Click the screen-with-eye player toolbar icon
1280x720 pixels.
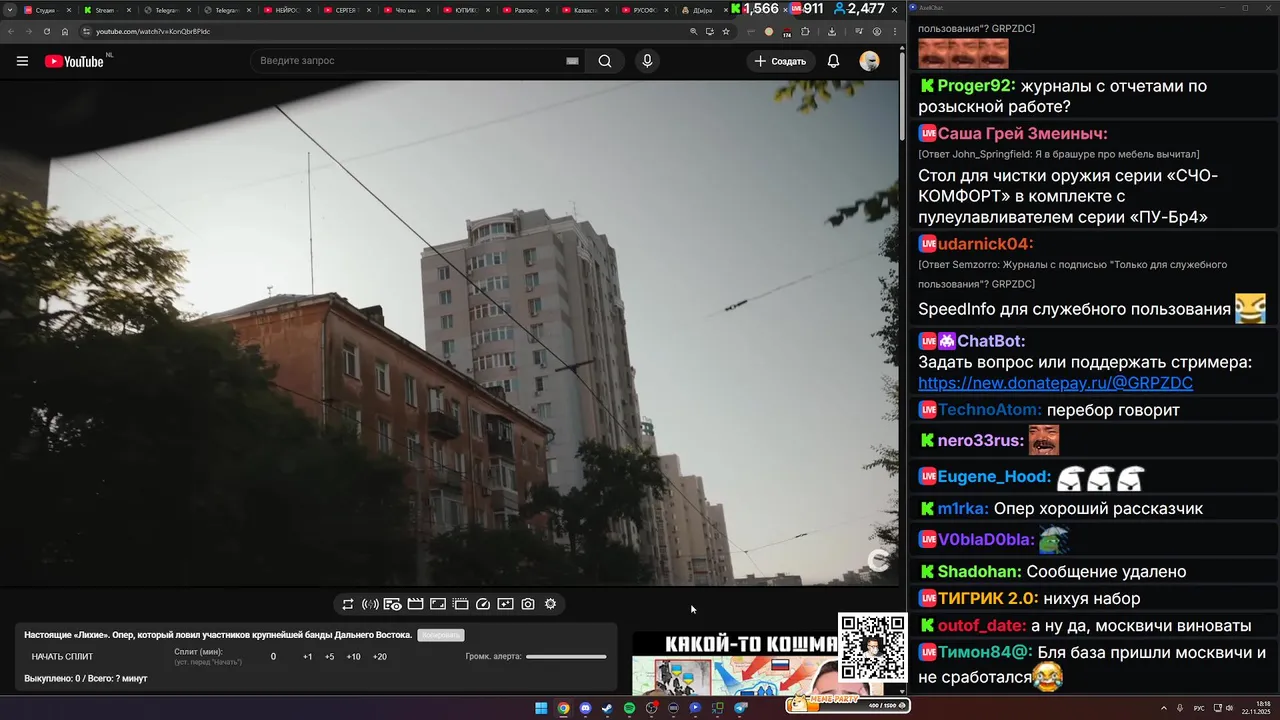pos(392,604)
